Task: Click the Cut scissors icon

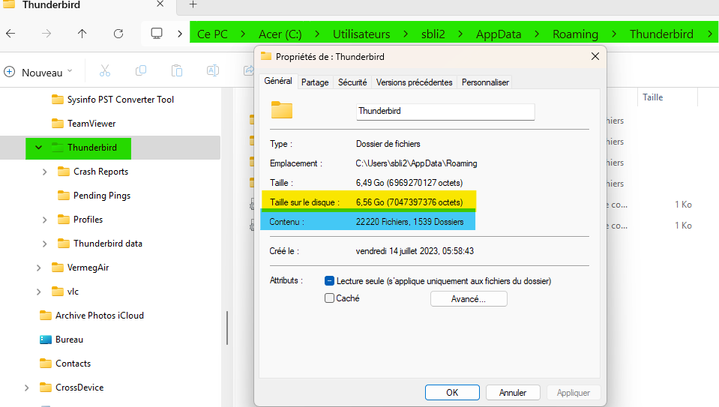Action: (x=106, y=72)
